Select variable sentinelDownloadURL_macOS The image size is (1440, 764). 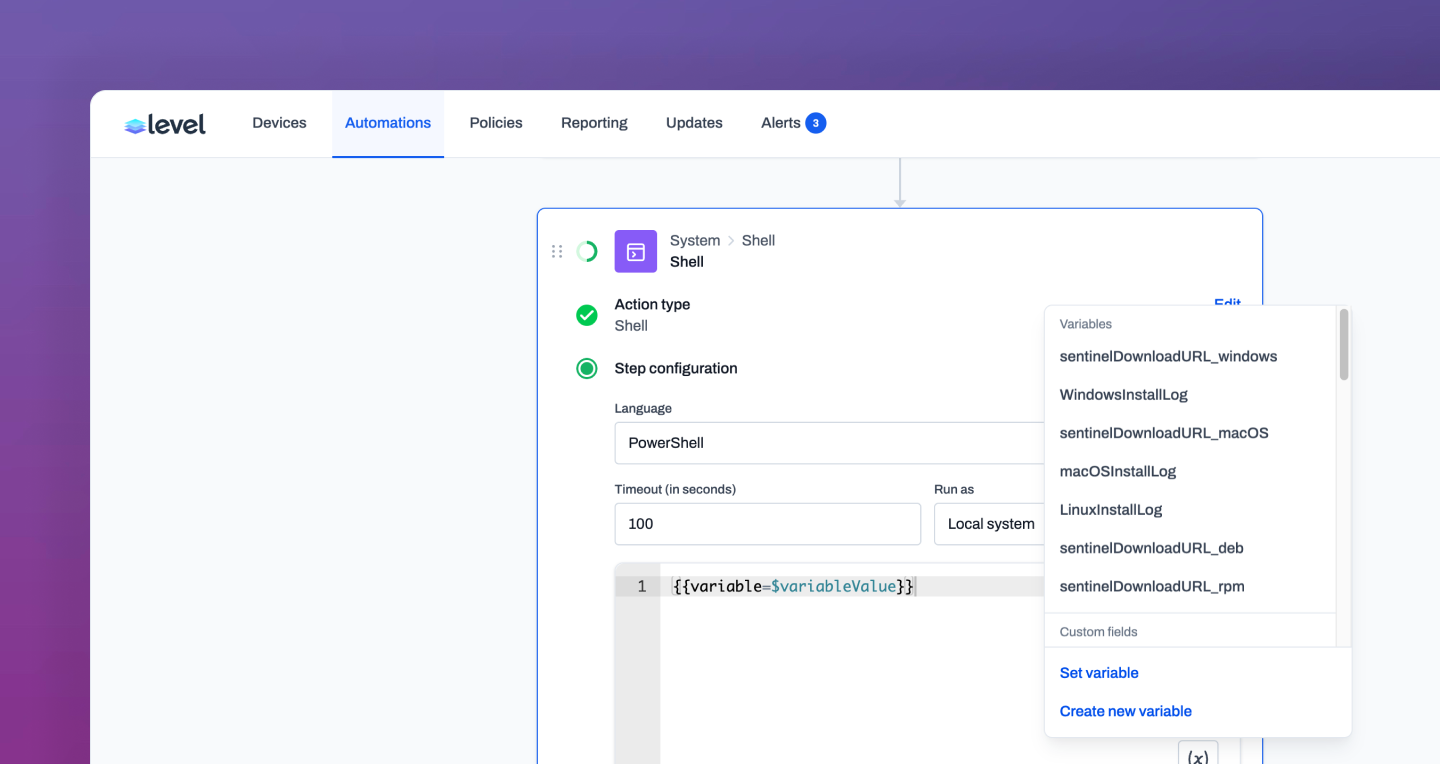tap(1164, 433)
